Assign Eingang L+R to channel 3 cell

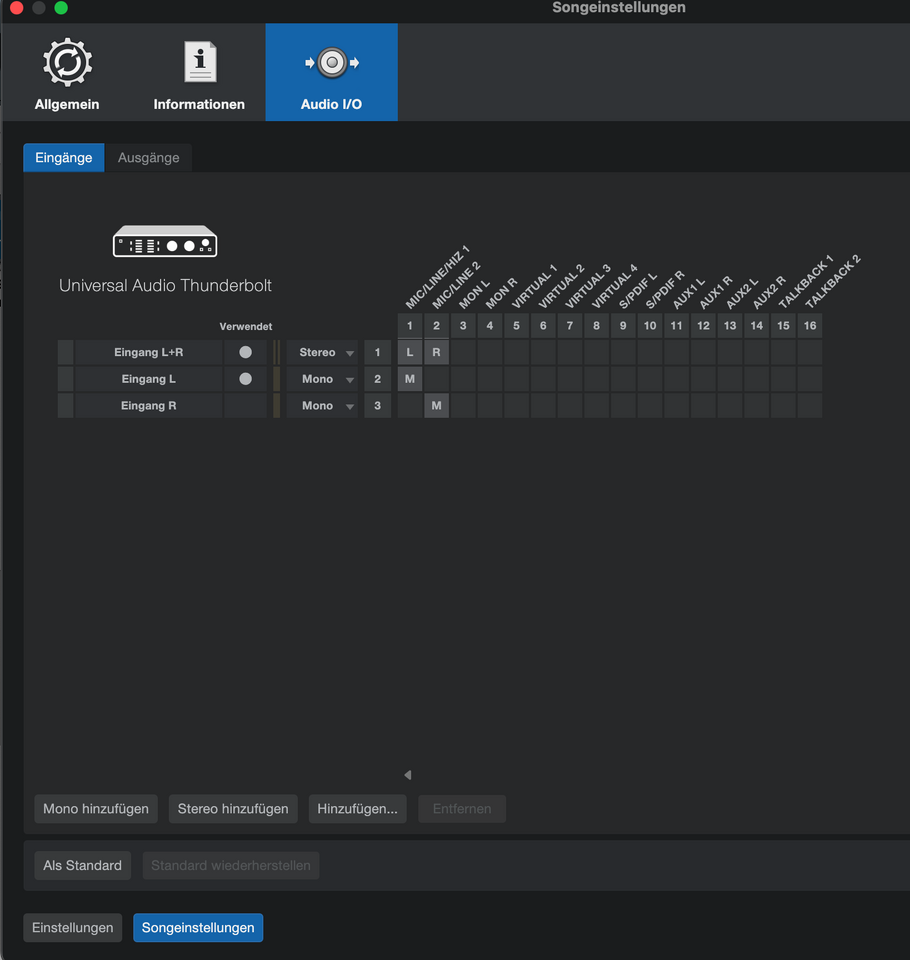463,353
